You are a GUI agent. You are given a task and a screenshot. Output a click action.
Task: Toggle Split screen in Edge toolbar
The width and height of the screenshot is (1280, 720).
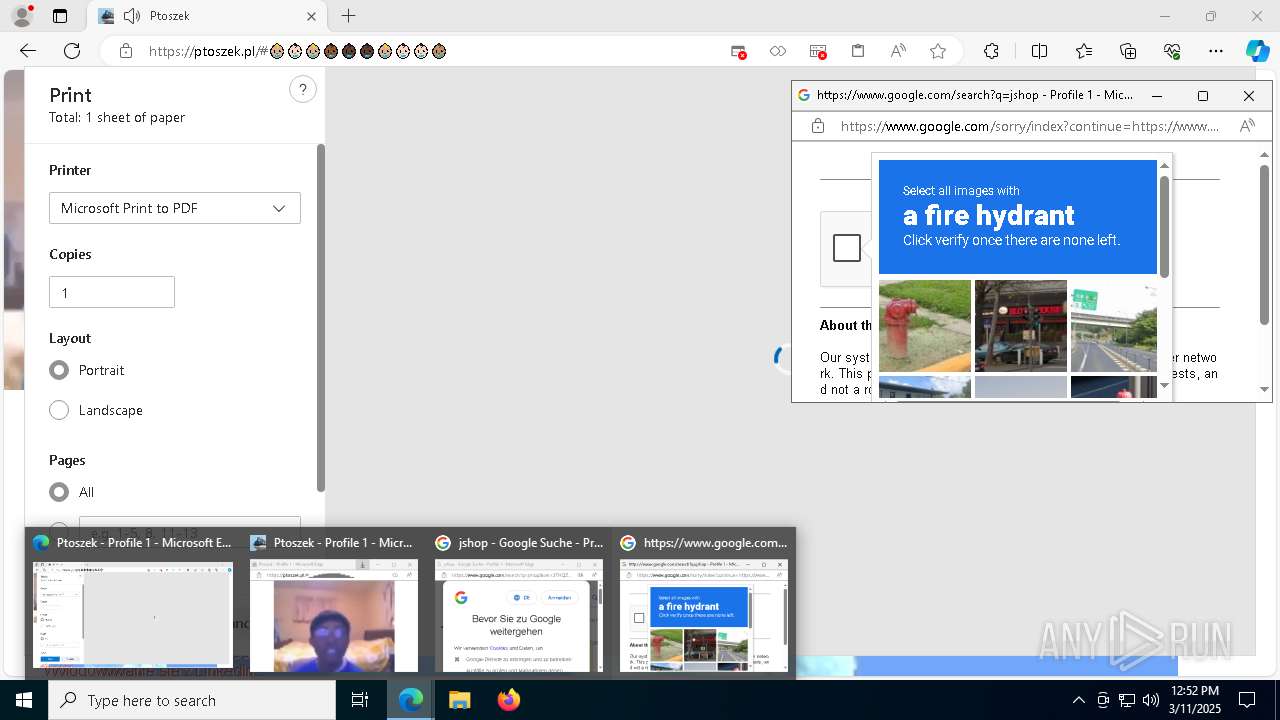(x=1039, y=51)
